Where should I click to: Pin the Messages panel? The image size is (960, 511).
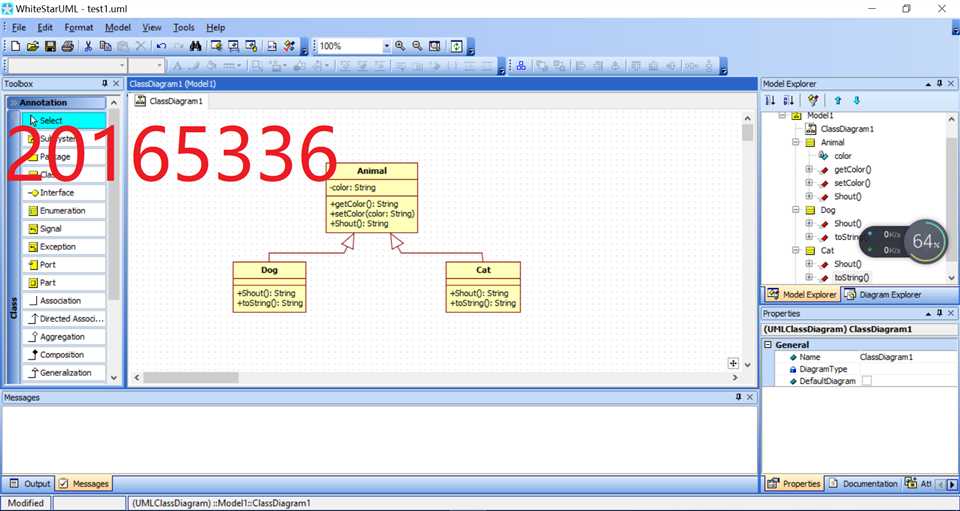[738, 397]
